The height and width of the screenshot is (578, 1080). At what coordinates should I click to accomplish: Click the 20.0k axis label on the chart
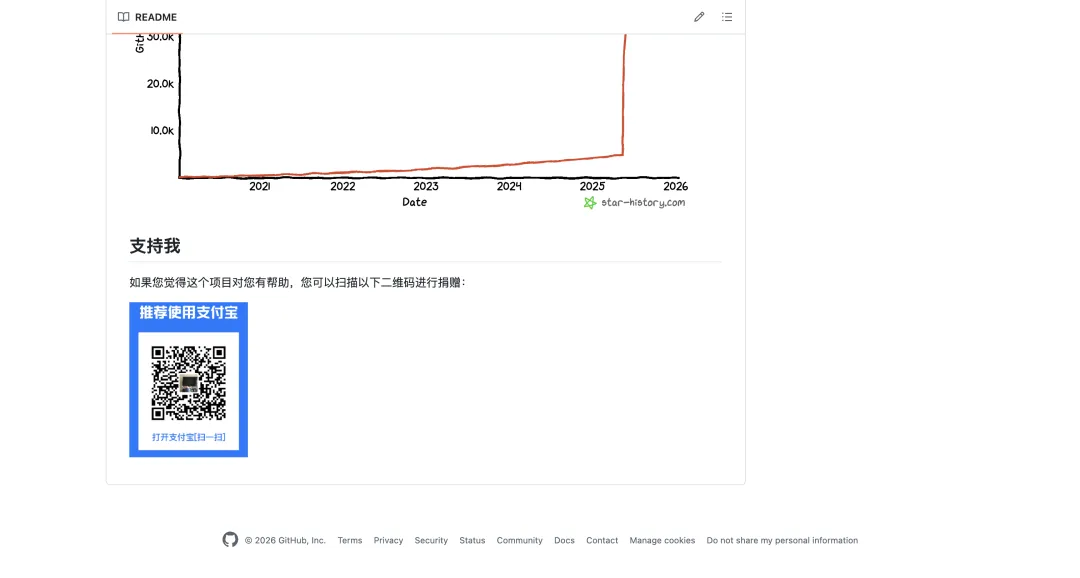160,83
